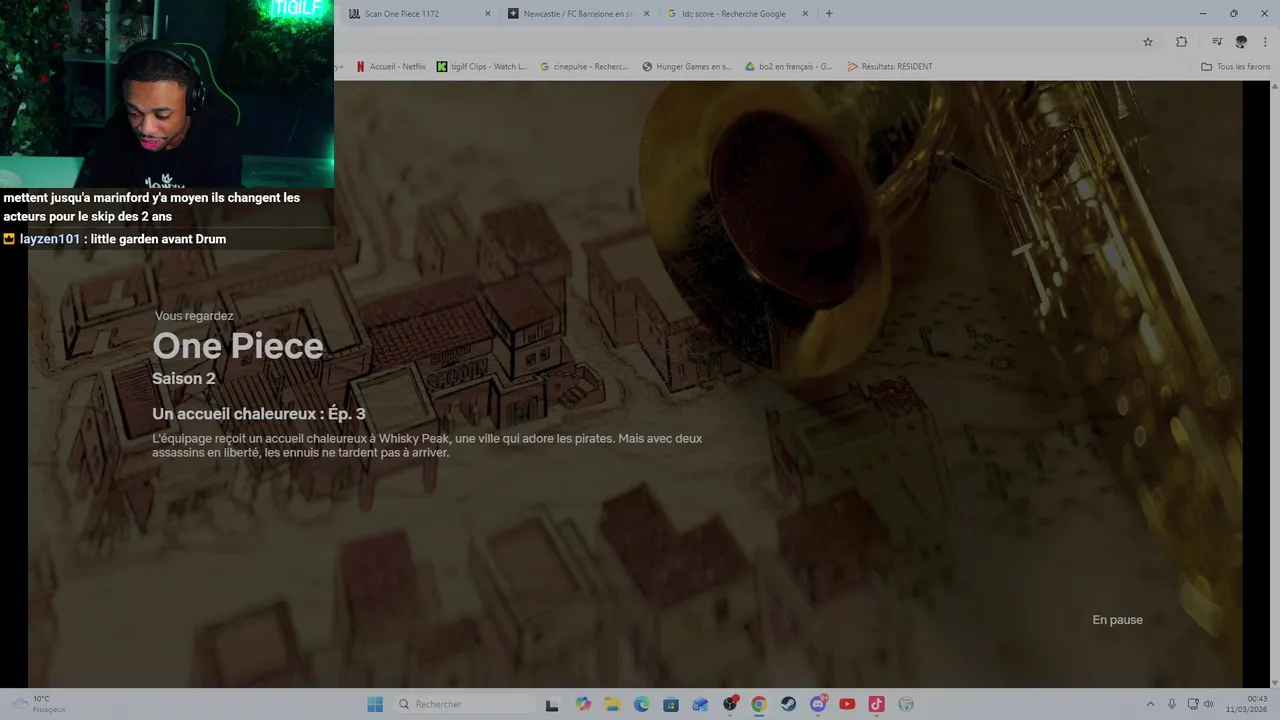This screenshot has height=720, width=1280.
Task: Open the weather widget showing 10°C Nuageux
Action: pos(38,704)
